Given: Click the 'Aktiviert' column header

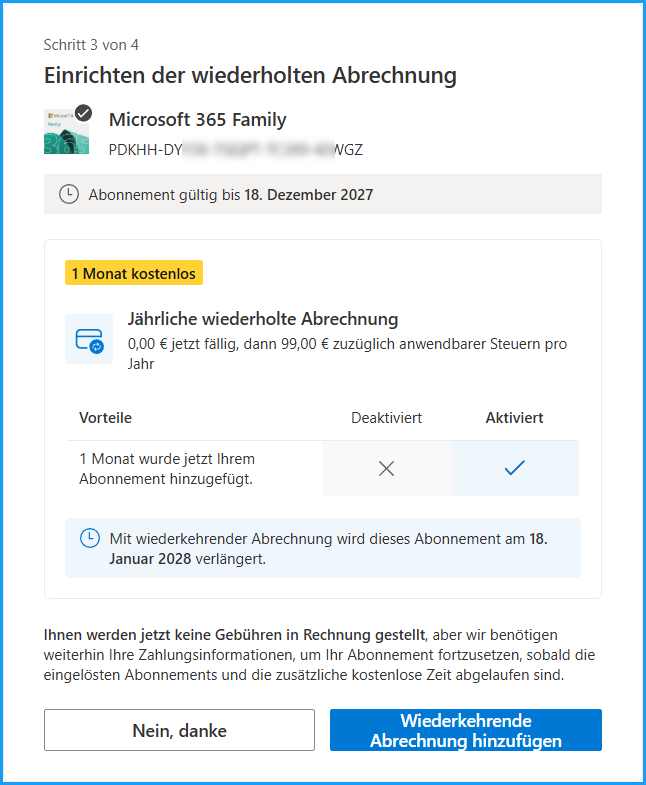Looking at the screenshot, I should (514, 418).
